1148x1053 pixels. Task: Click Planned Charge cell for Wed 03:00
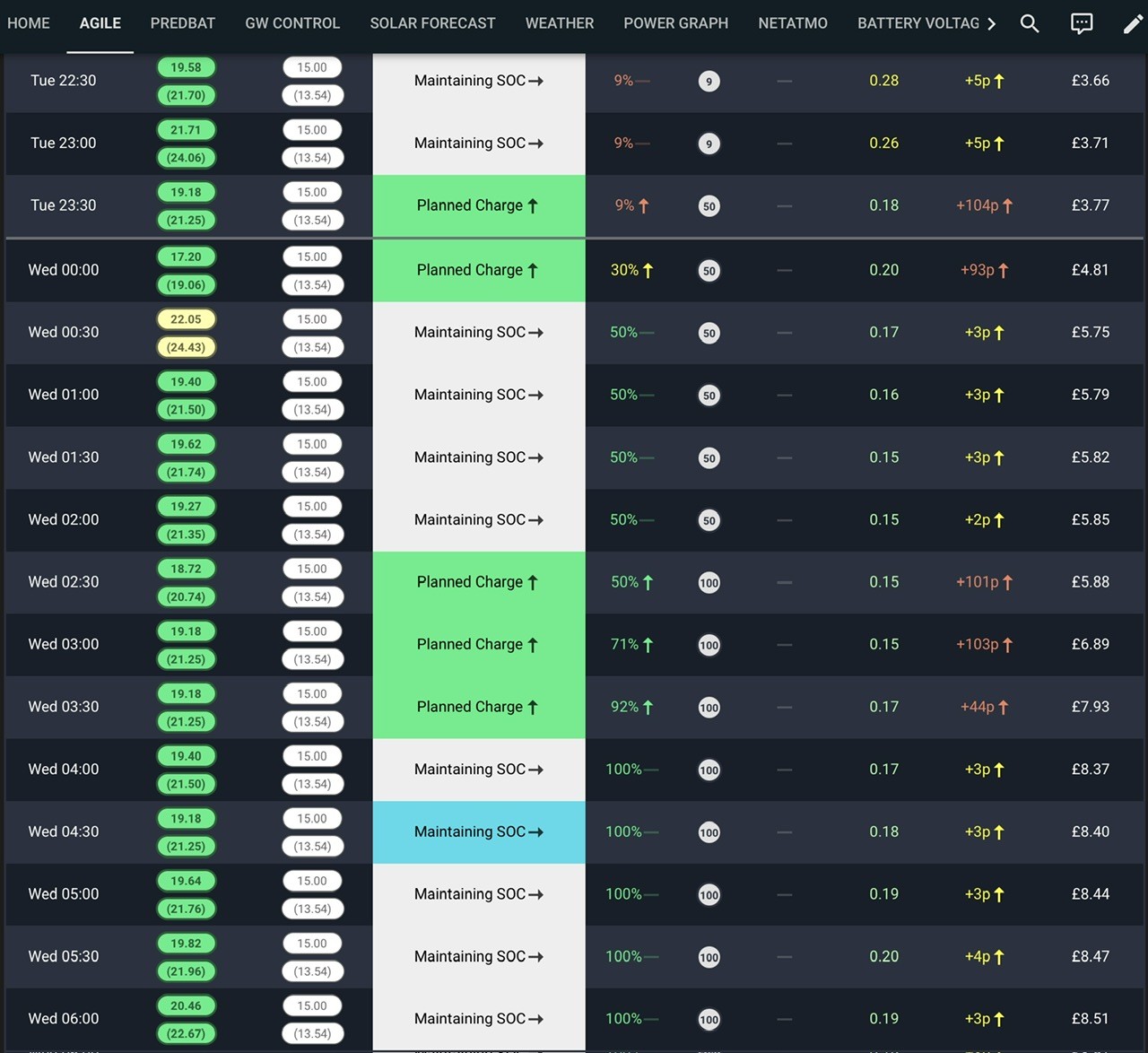coord(479,645)
